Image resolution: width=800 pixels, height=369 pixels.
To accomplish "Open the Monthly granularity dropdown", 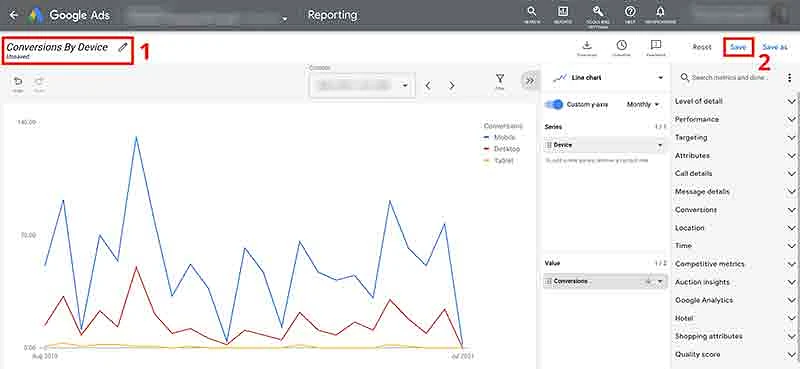I will (x=643, y=104).
